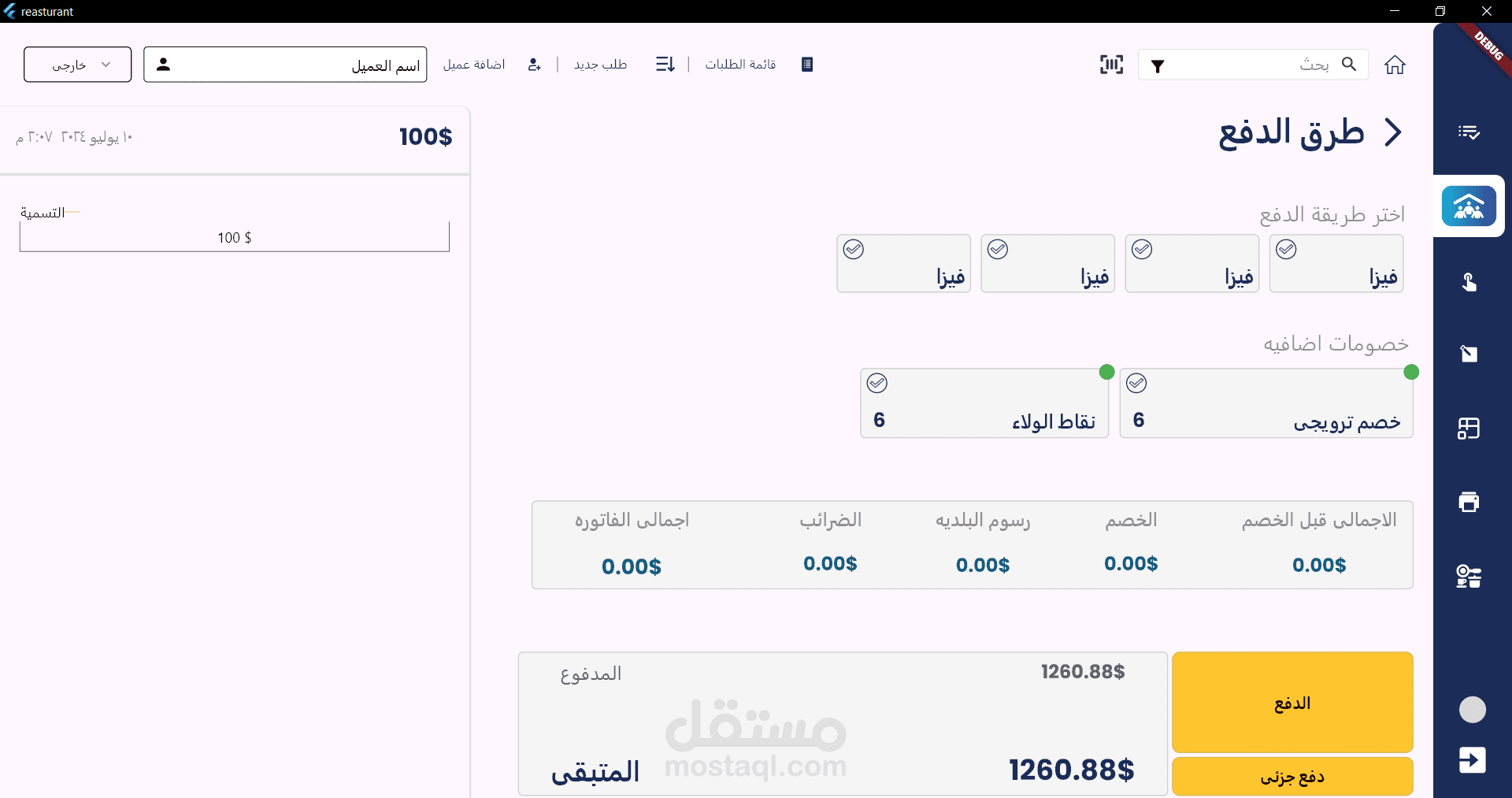Open the checklist icon in sidebar

click(1469, 132)
